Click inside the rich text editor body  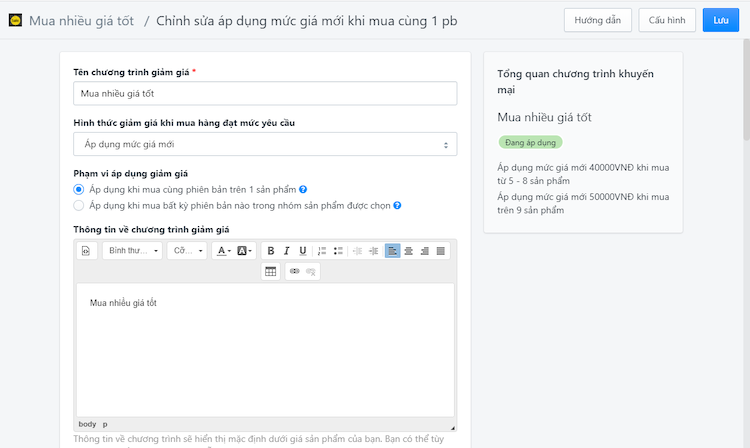pyautogui.click(x=265, y=350)
